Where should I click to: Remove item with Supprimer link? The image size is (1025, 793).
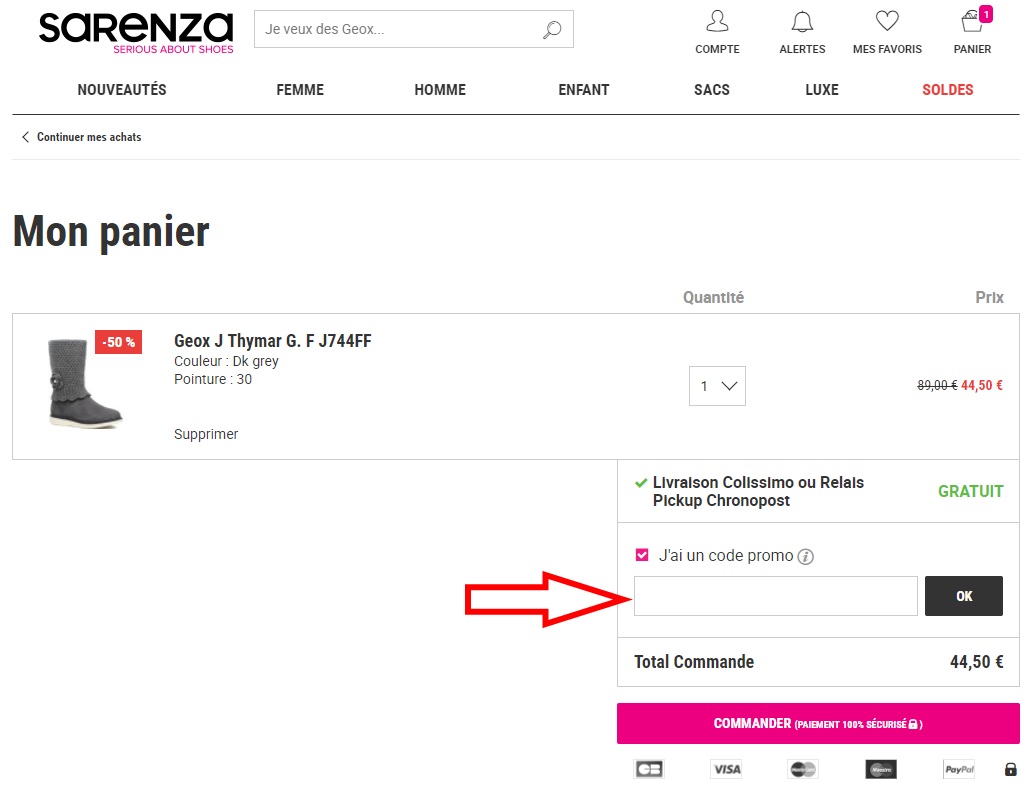pyautogui.click(x=206, y=434)
